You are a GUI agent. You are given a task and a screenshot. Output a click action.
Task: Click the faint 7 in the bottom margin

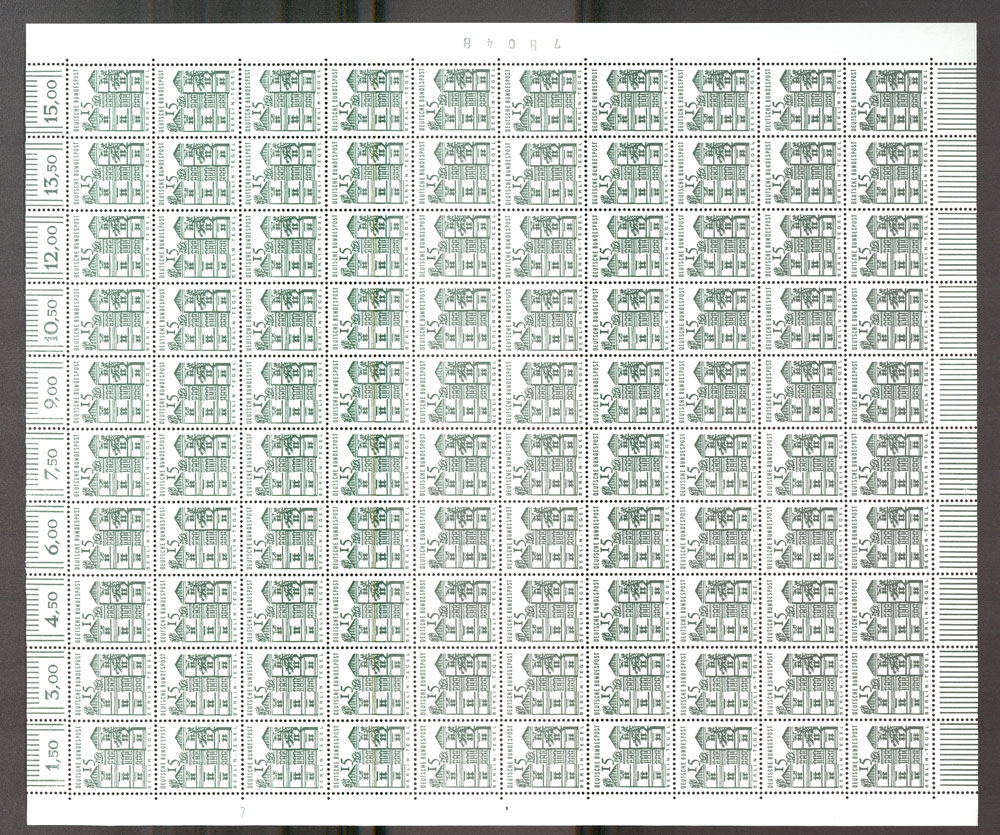[x=242, y=812]
